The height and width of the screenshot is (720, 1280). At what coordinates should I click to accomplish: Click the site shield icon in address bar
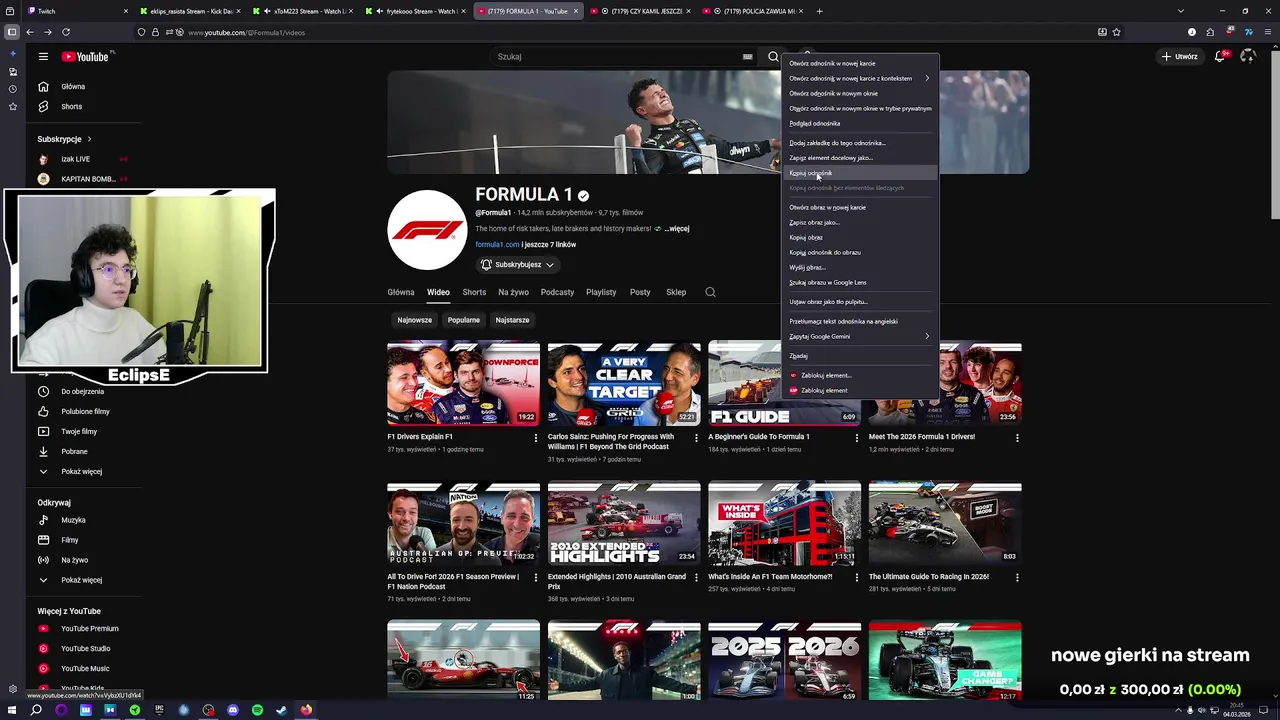[141, 32]
